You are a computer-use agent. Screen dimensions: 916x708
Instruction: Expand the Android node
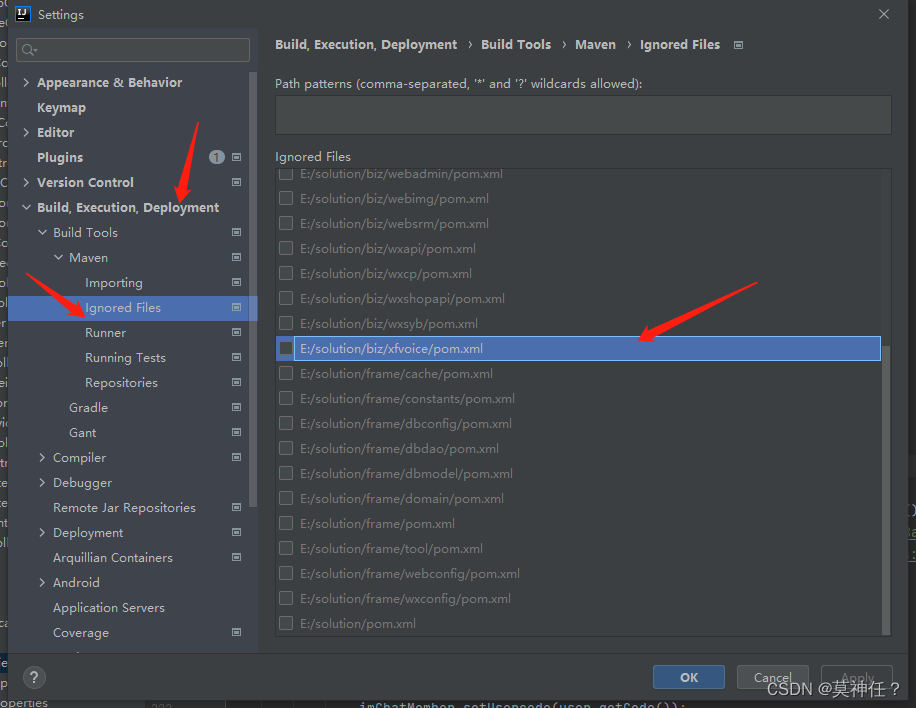pyautogui.click(x=42, y=582)
